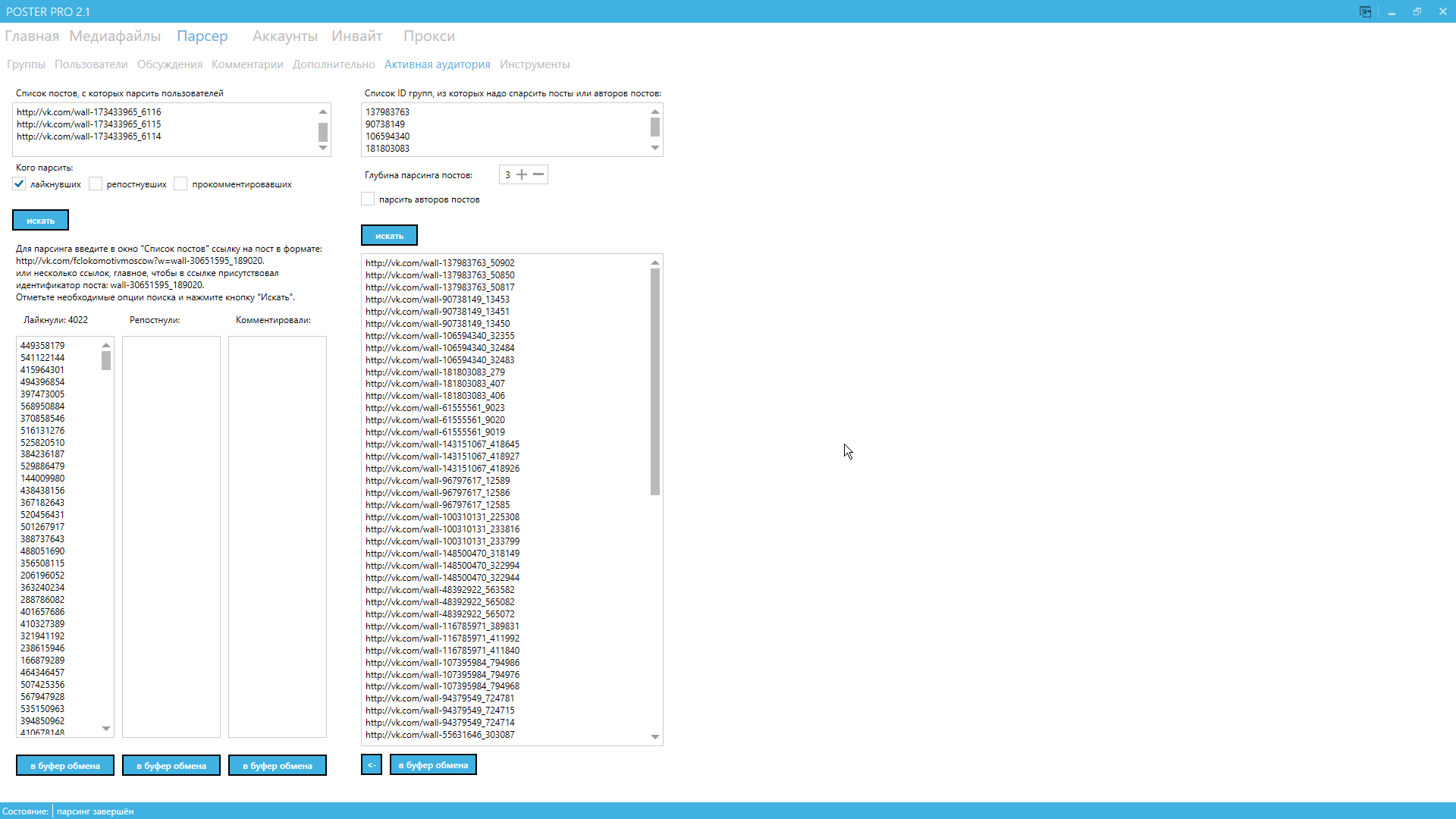This screenshot has height=819, width=1456.
Task: Click the minus icon for parsing depth
Action: point(538,174)
